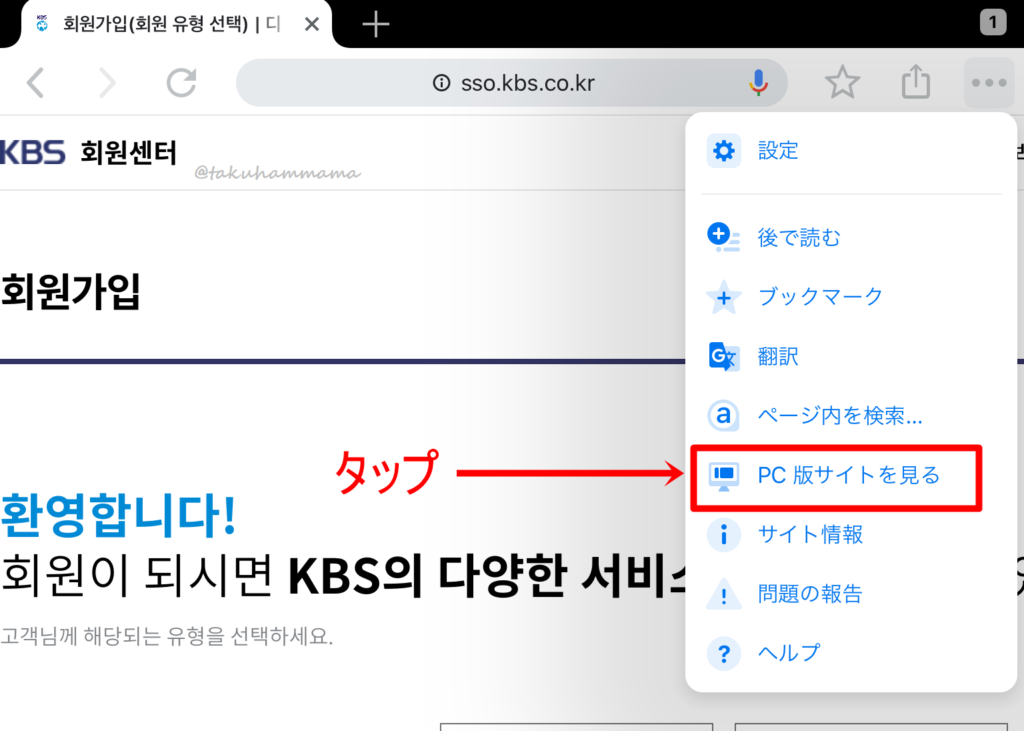Click the KBS logo
1024x731 pixels.
(x=33, y=152)
